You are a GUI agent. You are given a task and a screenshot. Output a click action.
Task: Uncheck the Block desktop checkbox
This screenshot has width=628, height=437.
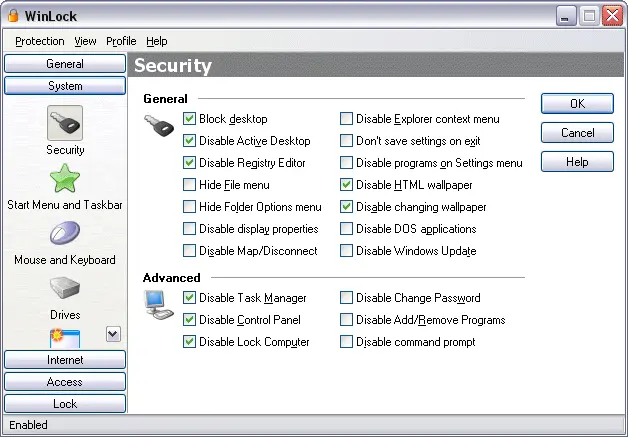click(189, 119)
